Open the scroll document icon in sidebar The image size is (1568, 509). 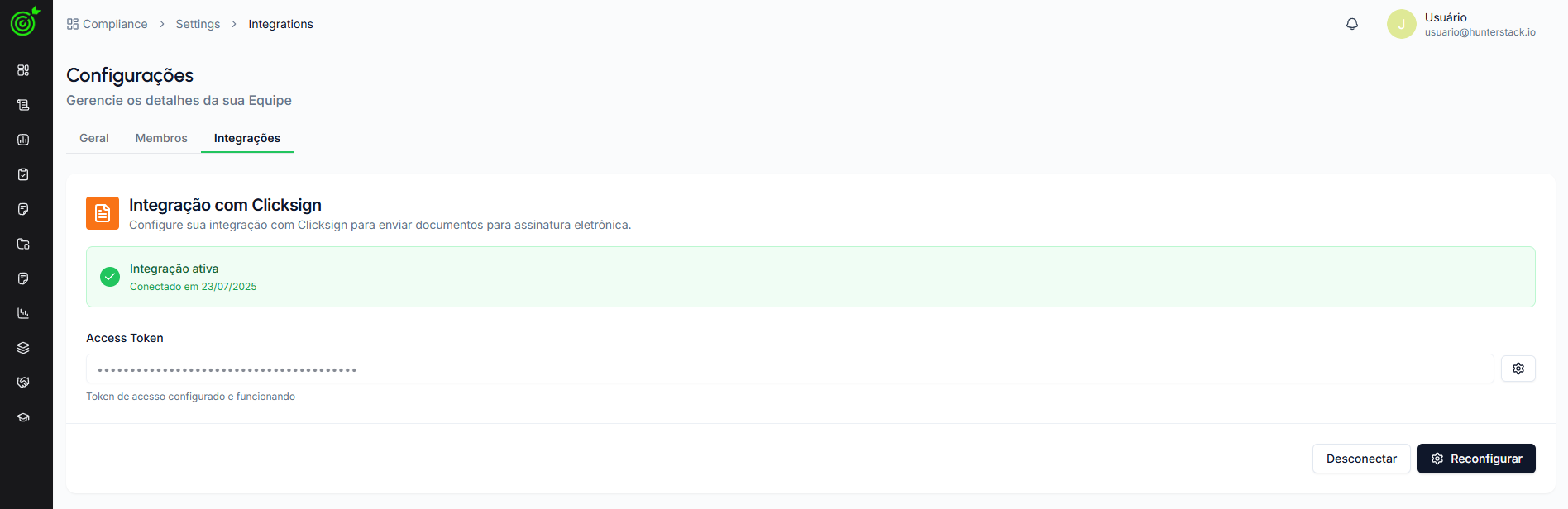(23, 105)
